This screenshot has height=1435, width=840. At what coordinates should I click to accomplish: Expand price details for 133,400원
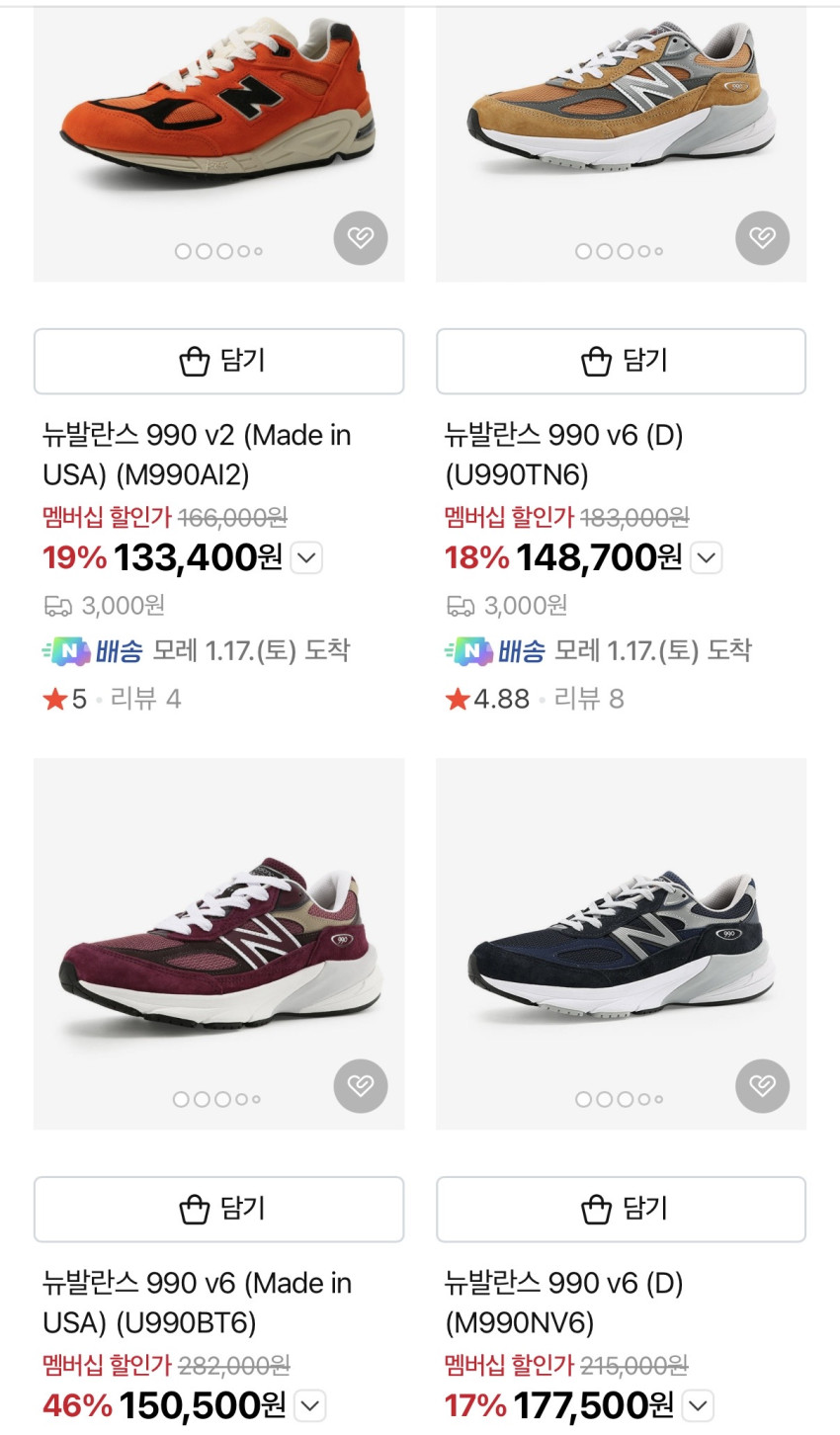307,558
